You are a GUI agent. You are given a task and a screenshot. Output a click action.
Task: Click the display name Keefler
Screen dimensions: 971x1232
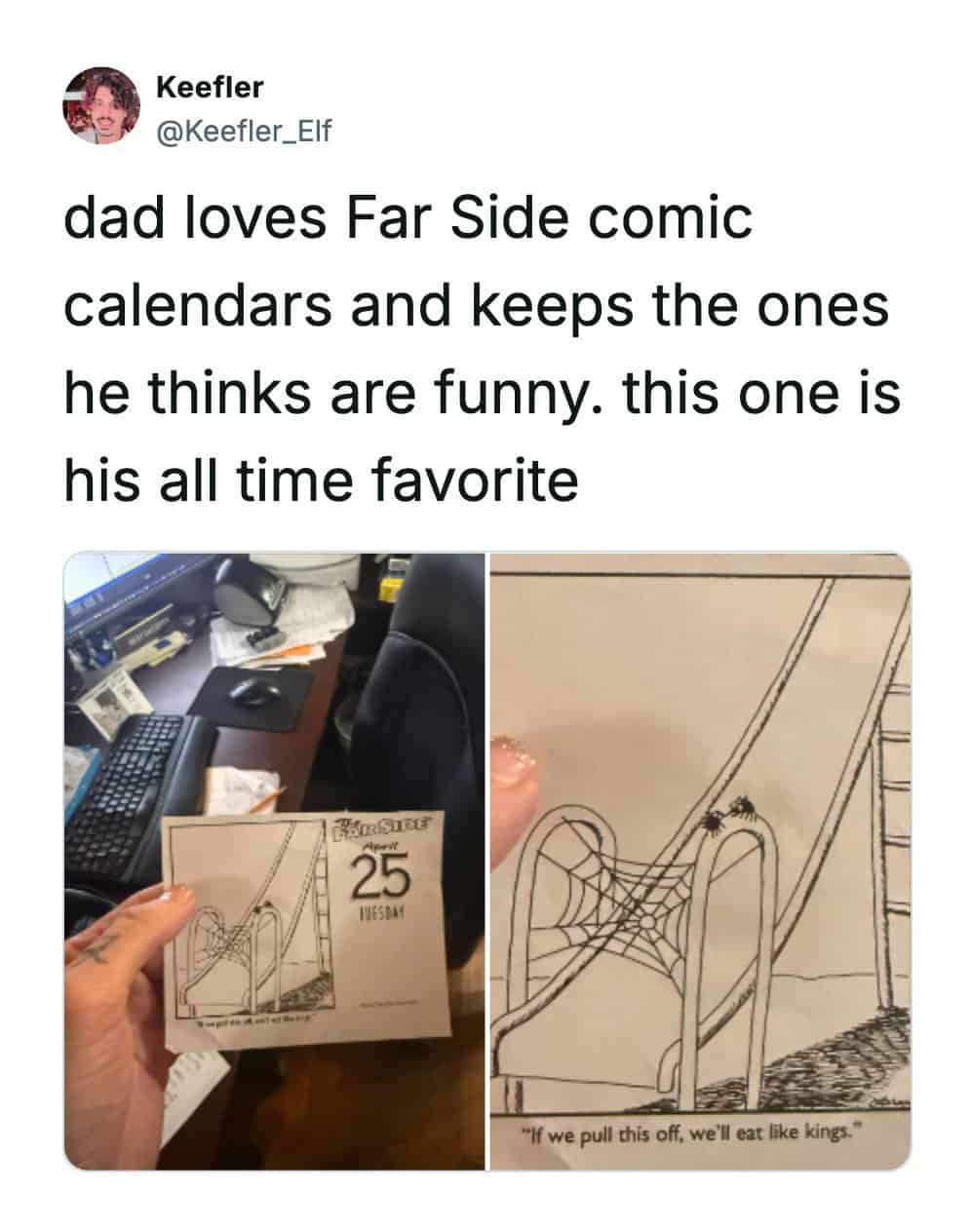pos(210,88)
